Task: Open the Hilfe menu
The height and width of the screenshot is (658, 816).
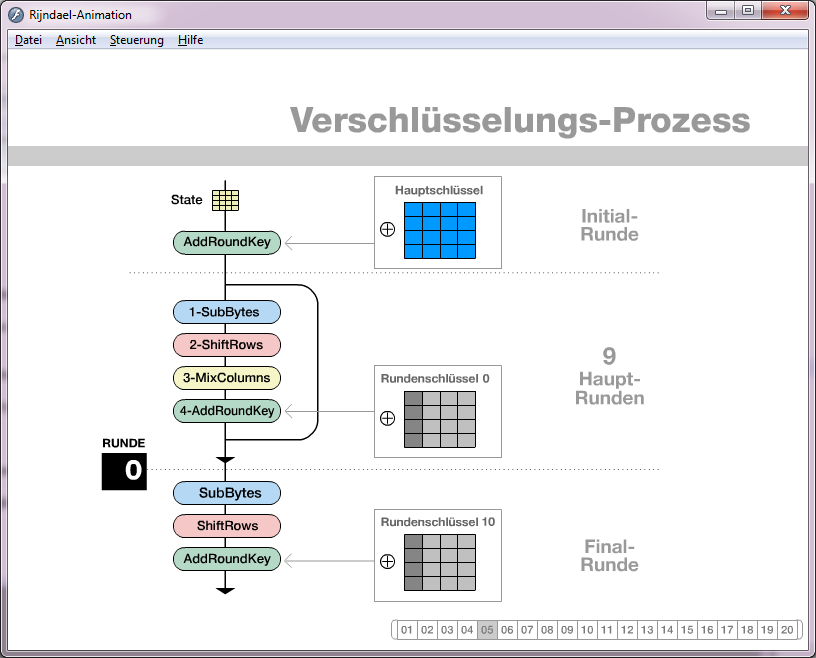Action: 190,40
